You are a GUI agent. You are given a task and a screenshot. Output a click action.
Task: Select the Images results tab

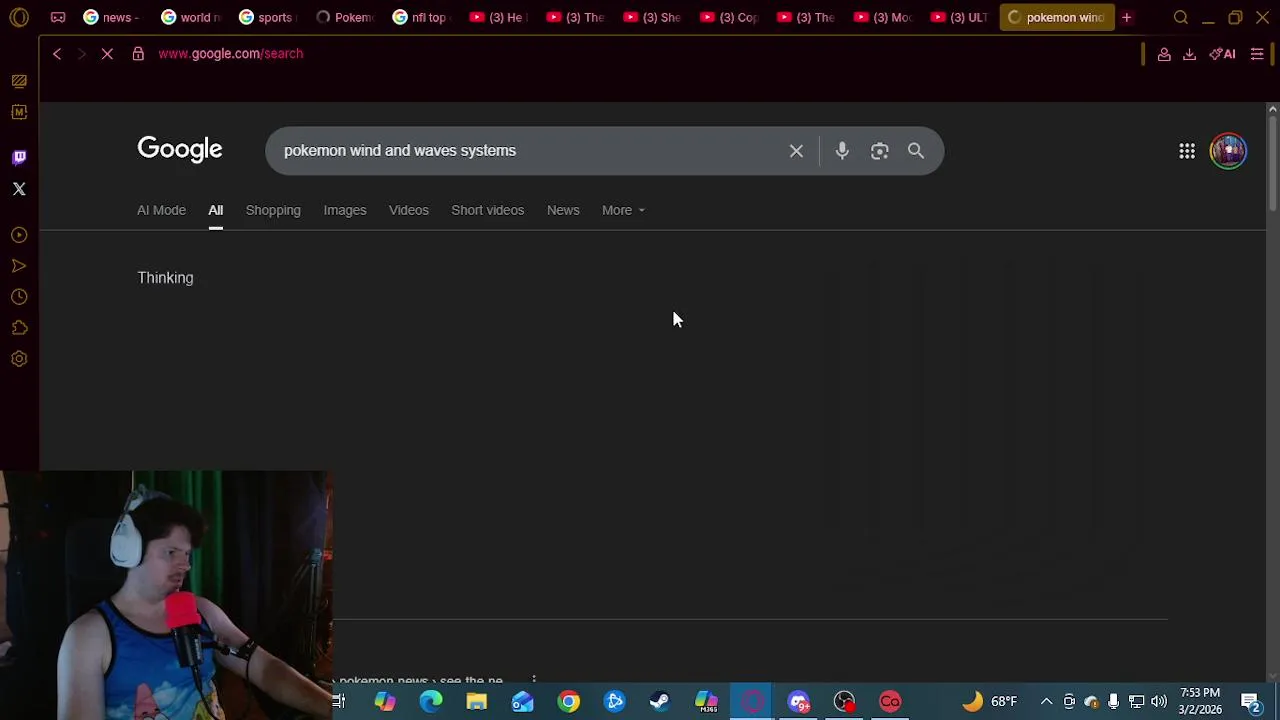pyautogui.click(x=345, y=210)
